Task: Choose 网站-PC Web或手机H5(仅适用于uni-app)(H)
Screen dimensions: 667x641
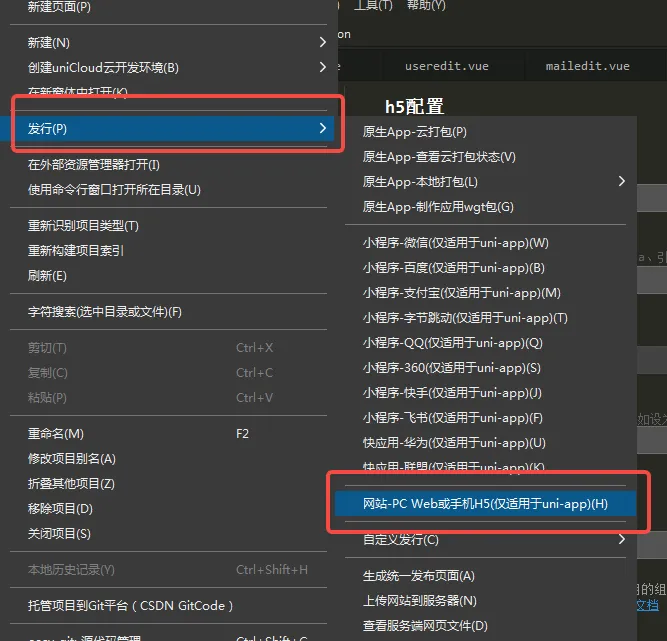Action: (485, 504)
